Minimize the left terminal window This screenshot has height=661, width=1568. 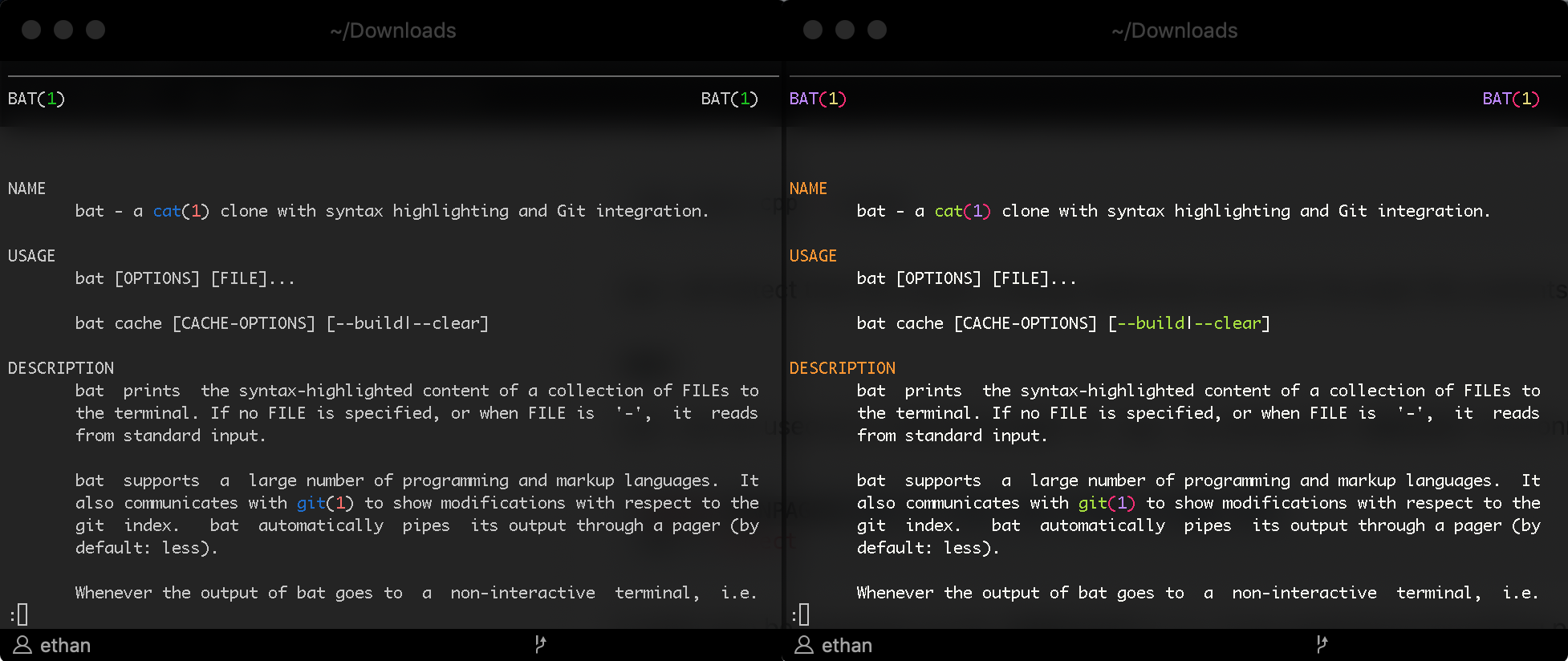tap(63, 30)
